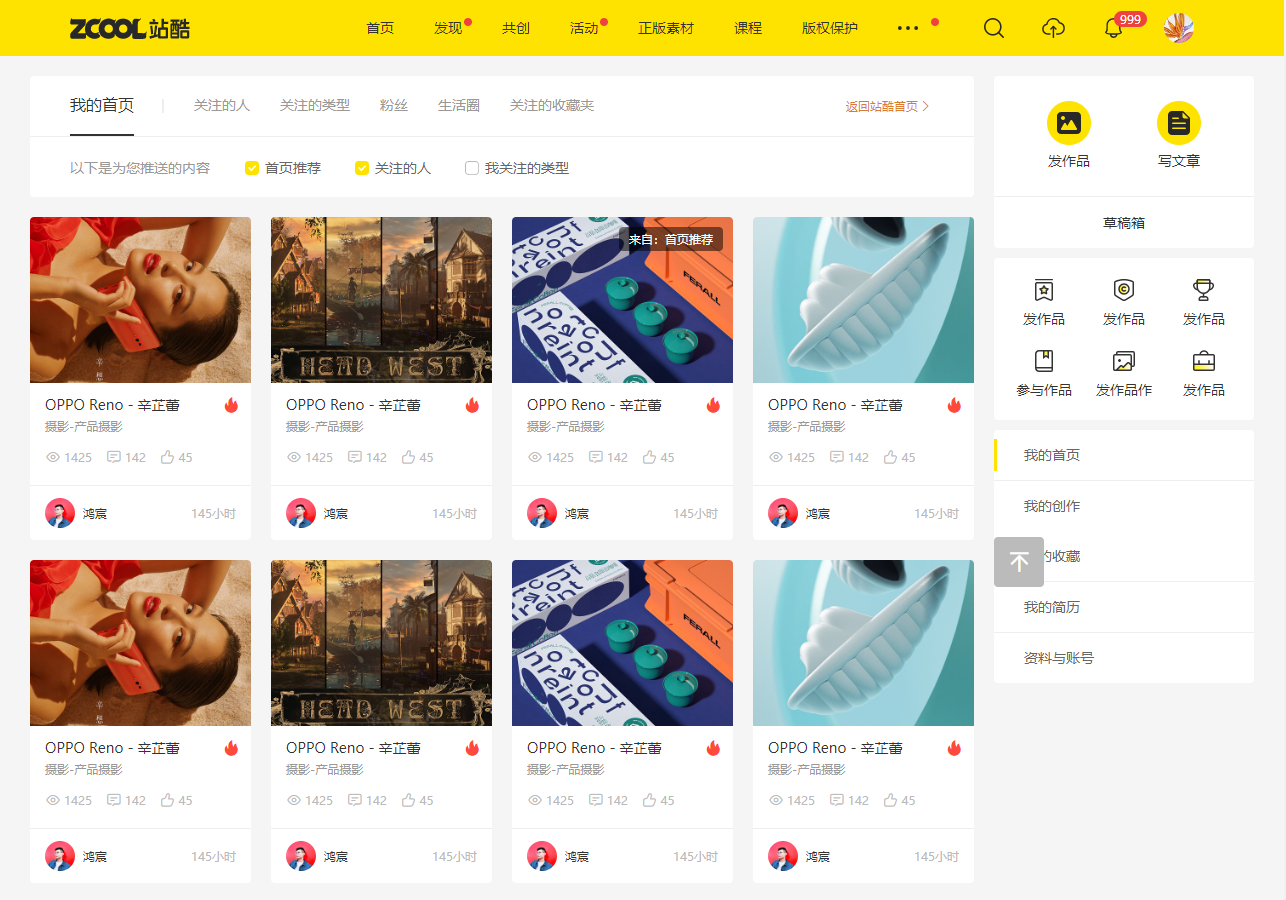Click the 参与作品 book icon
The image size is (1286, 900).
[1044, 361]
